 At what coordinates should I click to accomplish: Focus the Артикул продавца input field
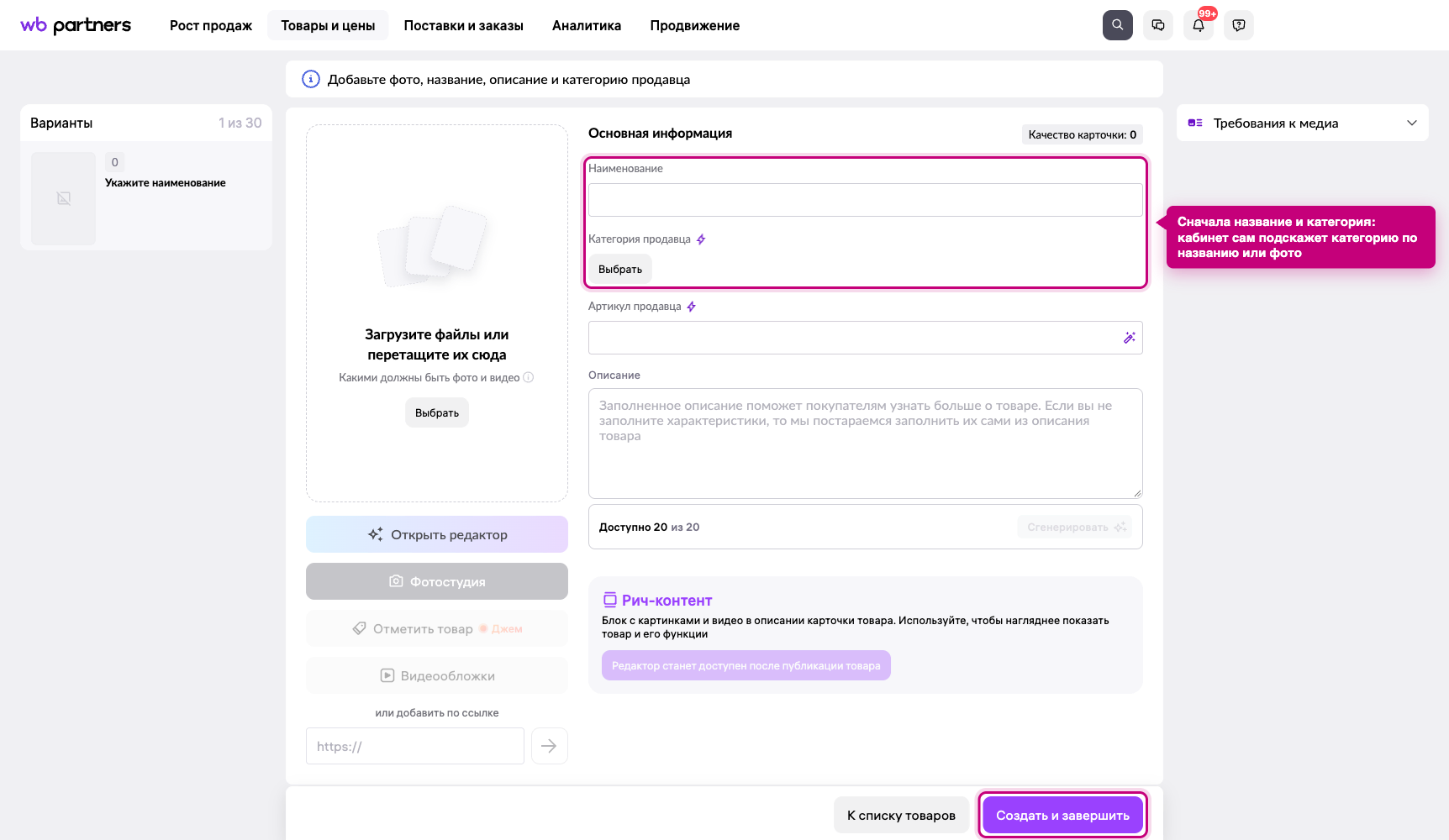pyautogui.click(x=866, y=338)
